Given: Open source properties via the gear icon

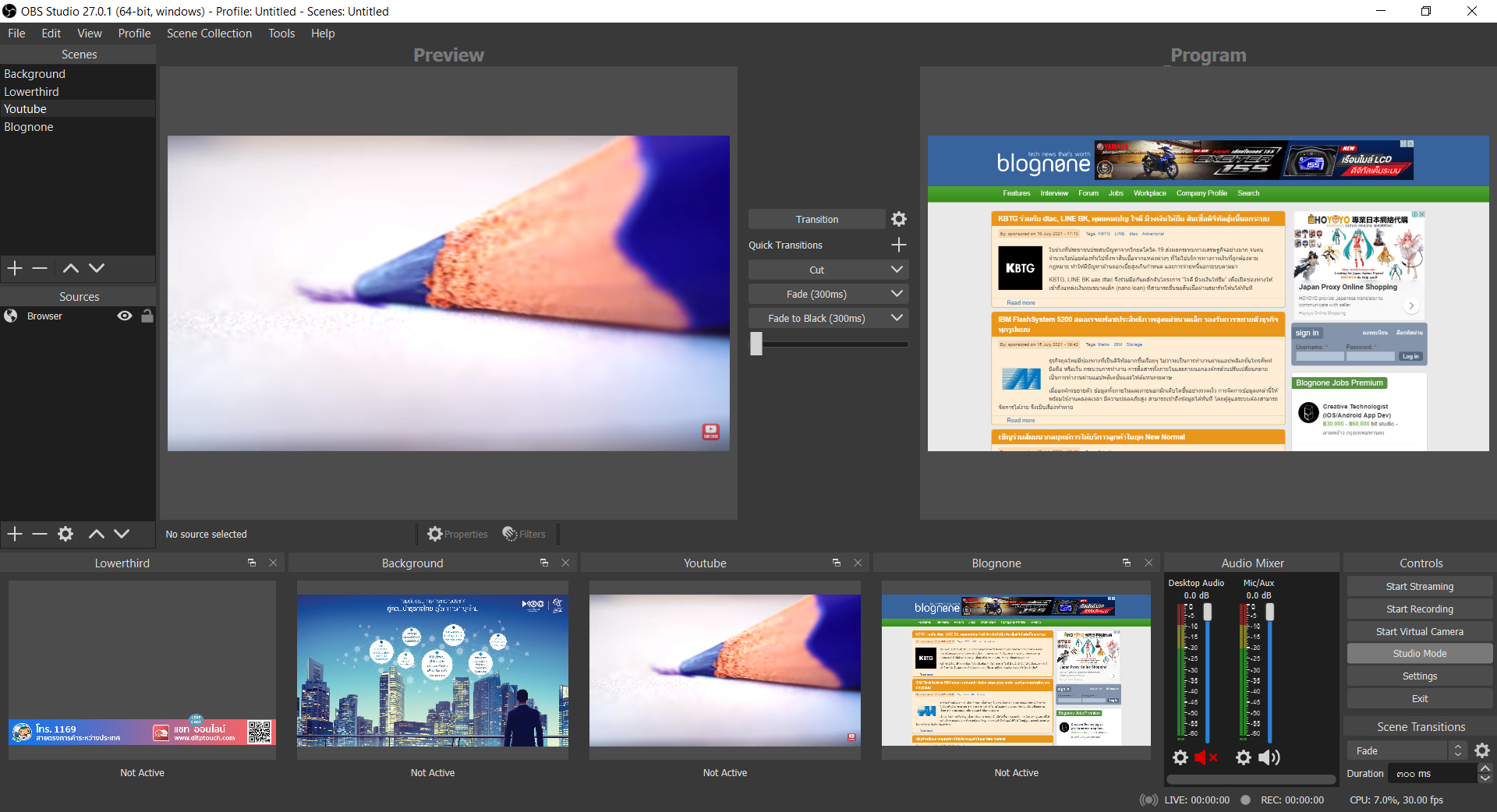Looking at the screenshot, I should tap(65, 534).
